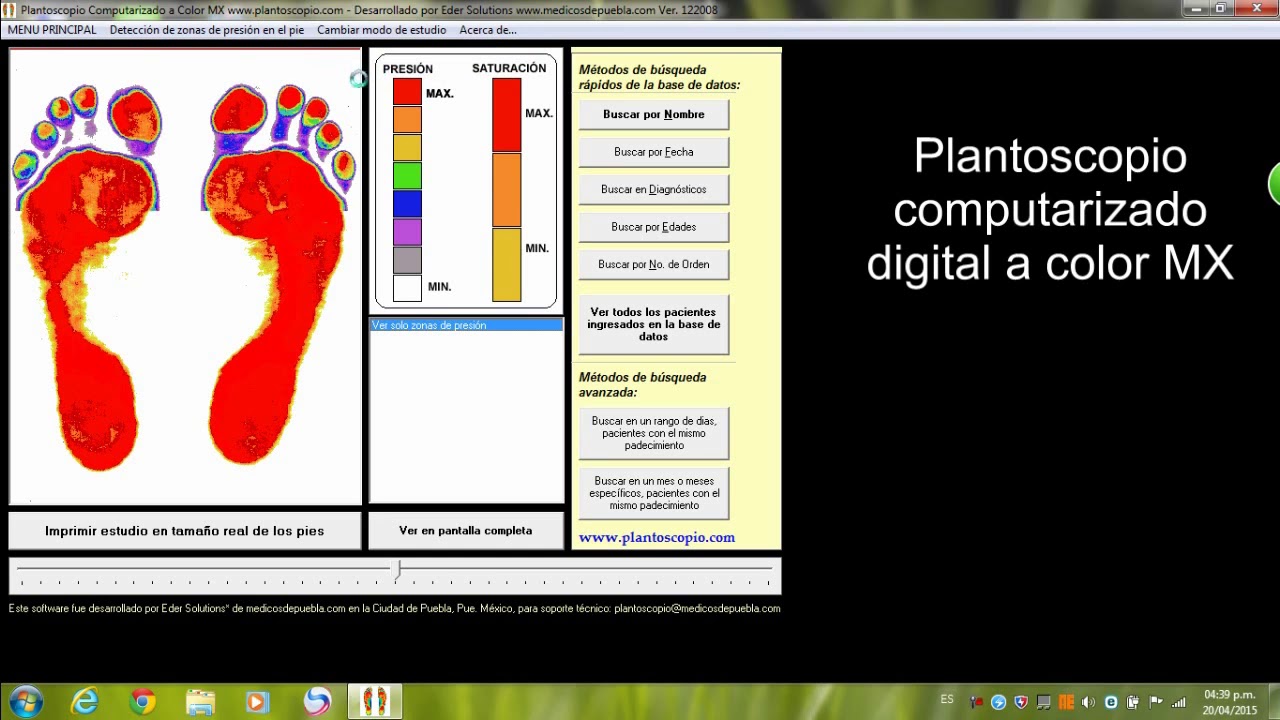Image resolution: width=1280 pixels, height=720 pixels.
Task: Click the green pressure swatch
Action: click(x=407, y=175)
